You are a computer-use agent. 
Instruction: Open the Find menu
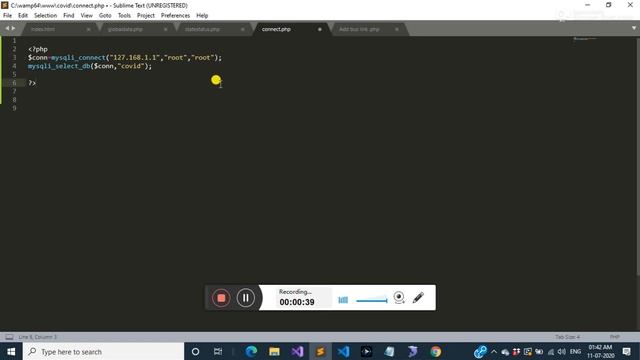(69, 16)
